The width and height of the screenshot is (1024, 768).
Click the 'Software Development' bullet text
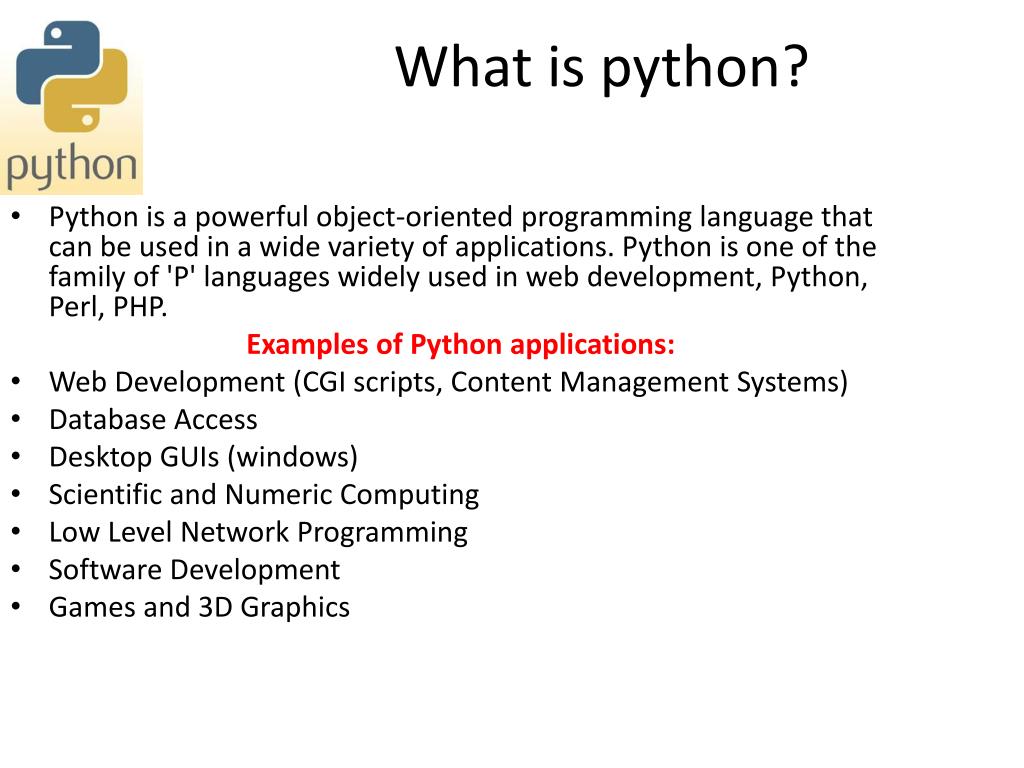coord(194,570)
